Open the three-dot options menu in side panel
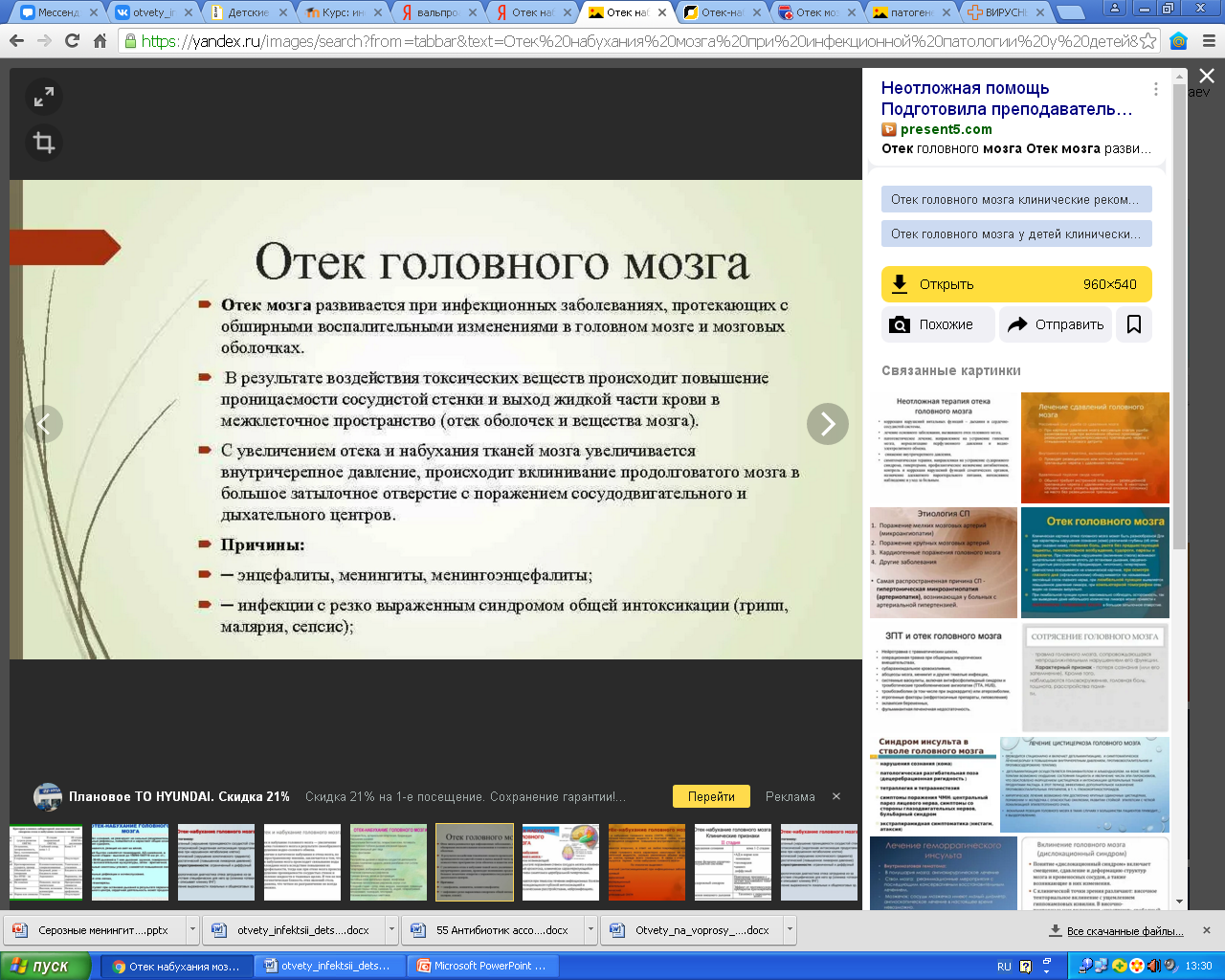Viewport: 1225px width, 980px height. coord(1156,89)
